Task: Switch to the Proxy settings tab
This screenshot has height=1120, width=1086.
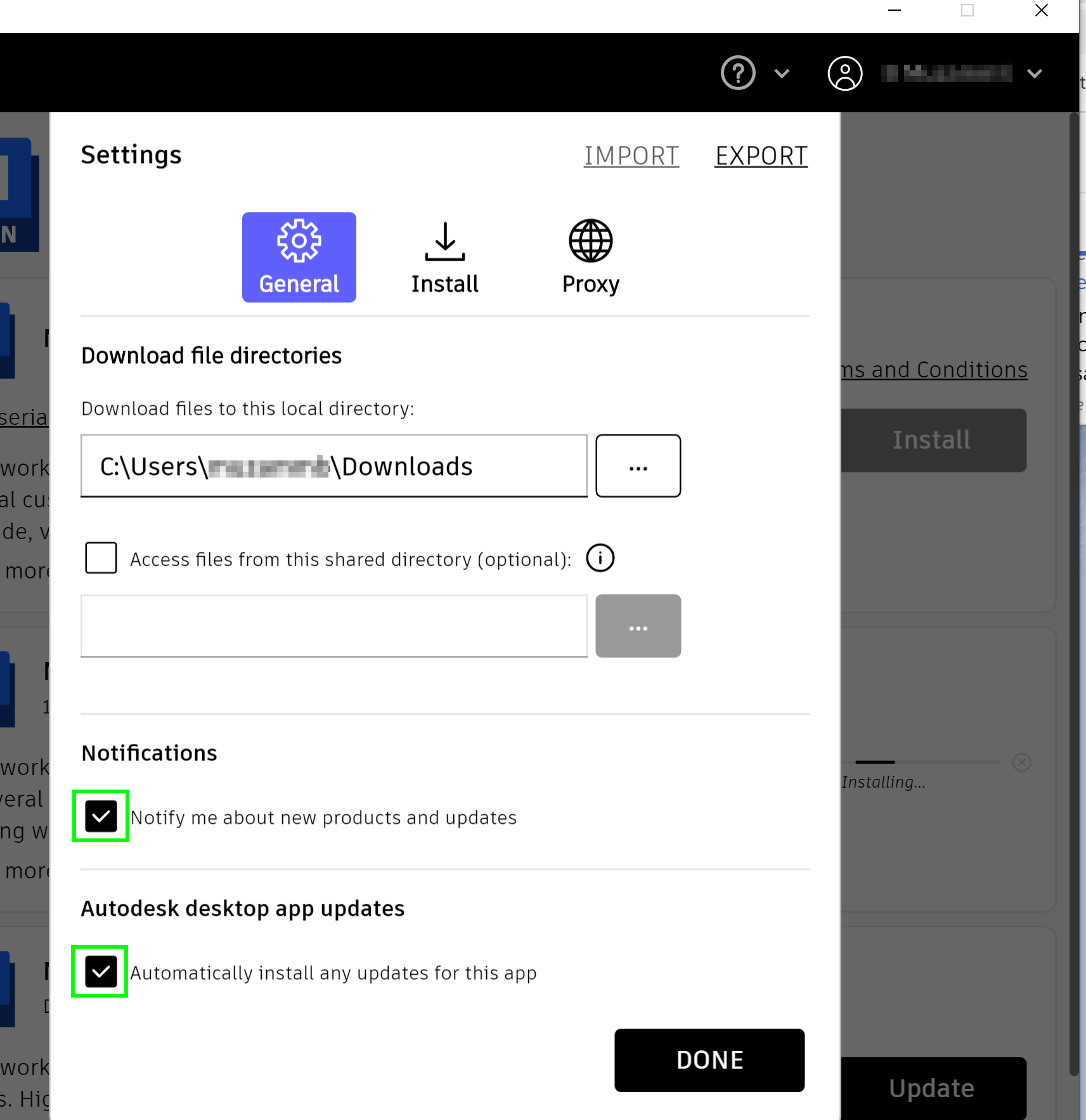Action: 591,257
